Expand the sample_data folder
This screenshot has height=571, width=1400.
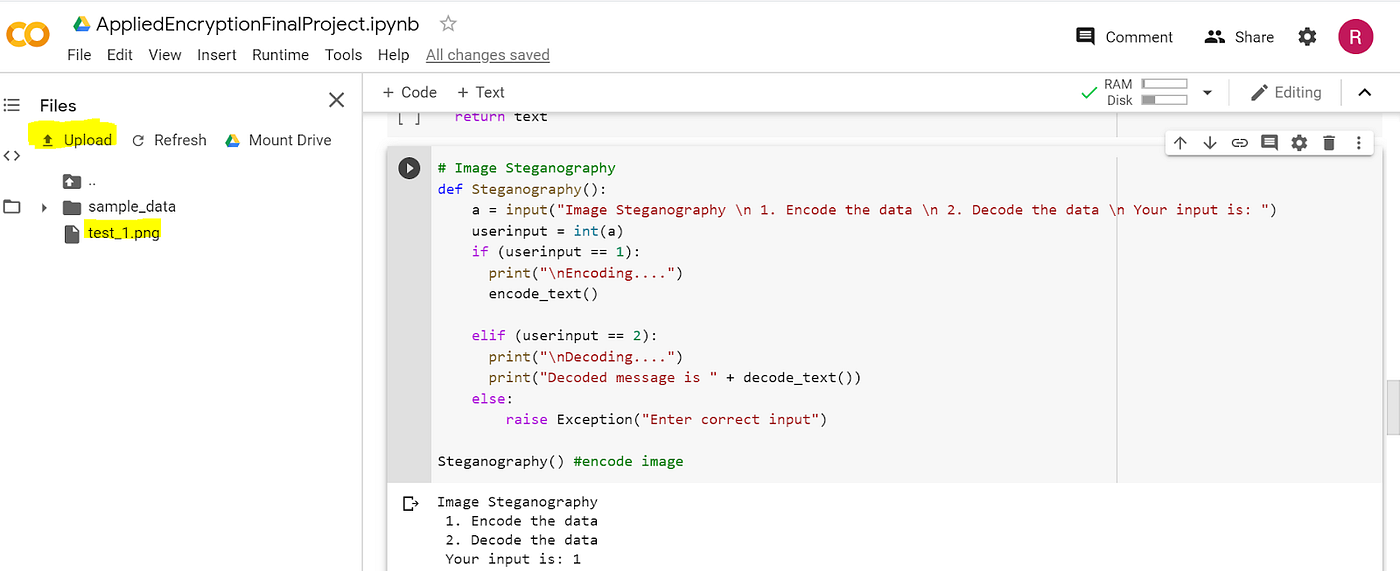(44, 207)
